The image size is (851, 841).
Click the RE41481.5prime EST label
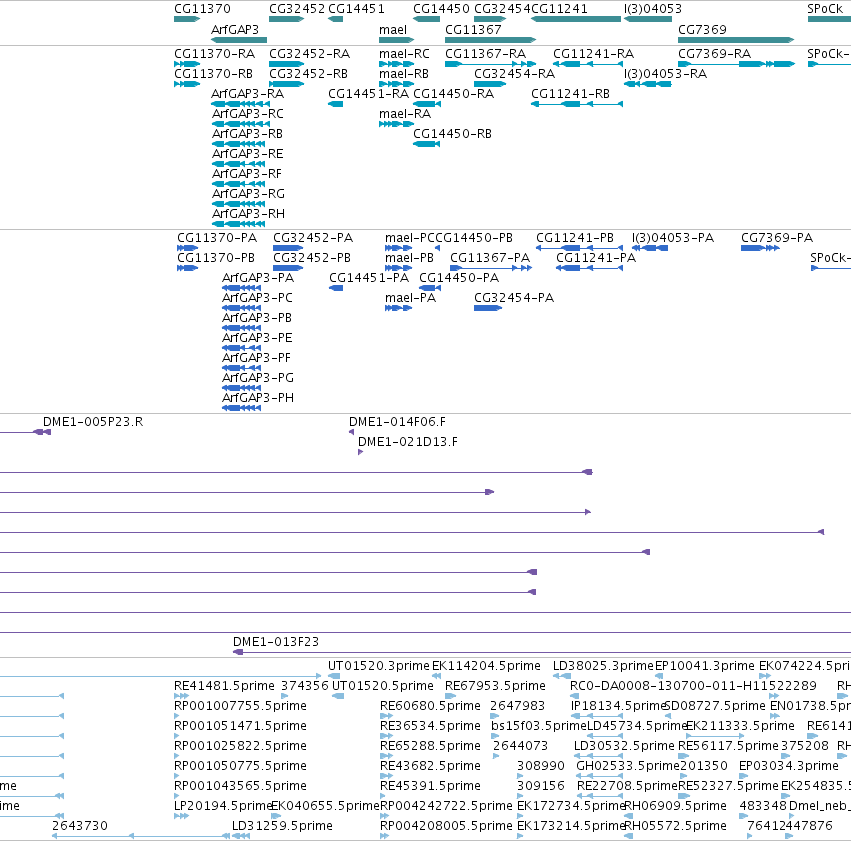point(224,686)
